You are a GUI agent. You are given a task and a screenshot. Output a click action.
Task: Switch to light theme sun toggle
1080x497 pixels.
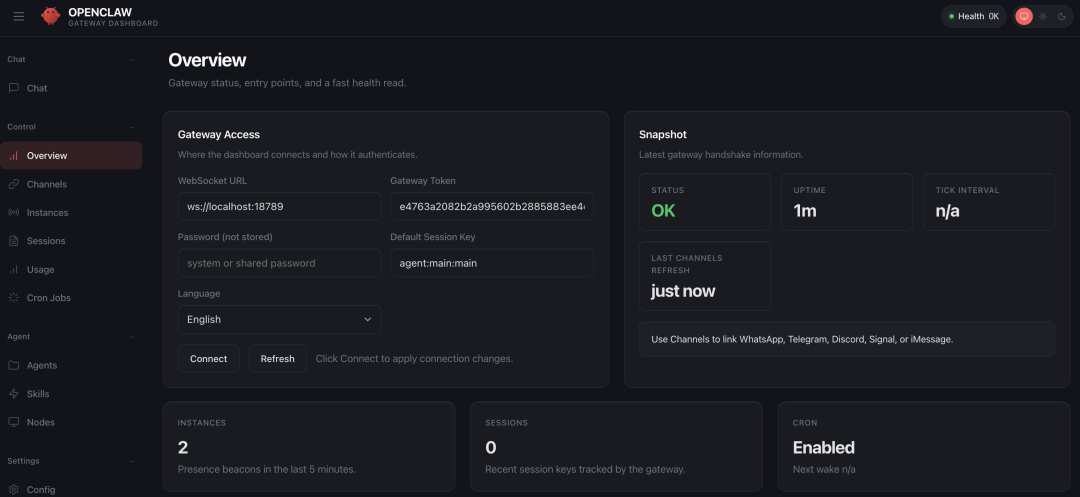[1043, 16]
